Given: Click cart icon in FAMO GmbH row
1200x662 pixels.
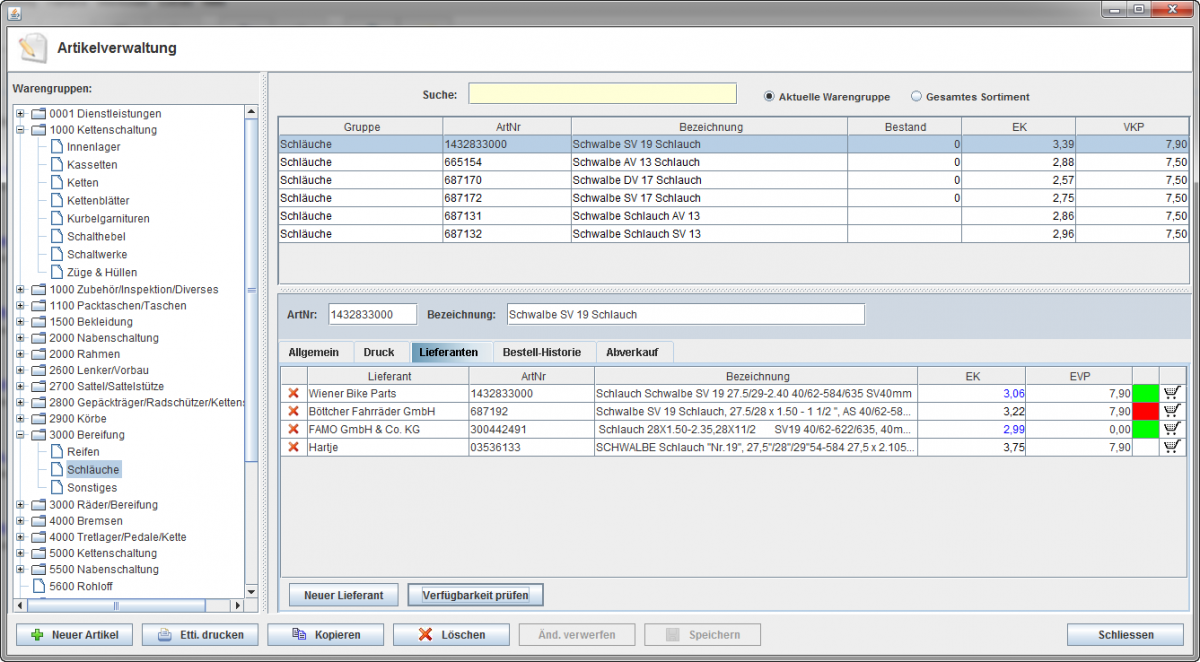Looking at the screenshot, I should click(1171, 429).
